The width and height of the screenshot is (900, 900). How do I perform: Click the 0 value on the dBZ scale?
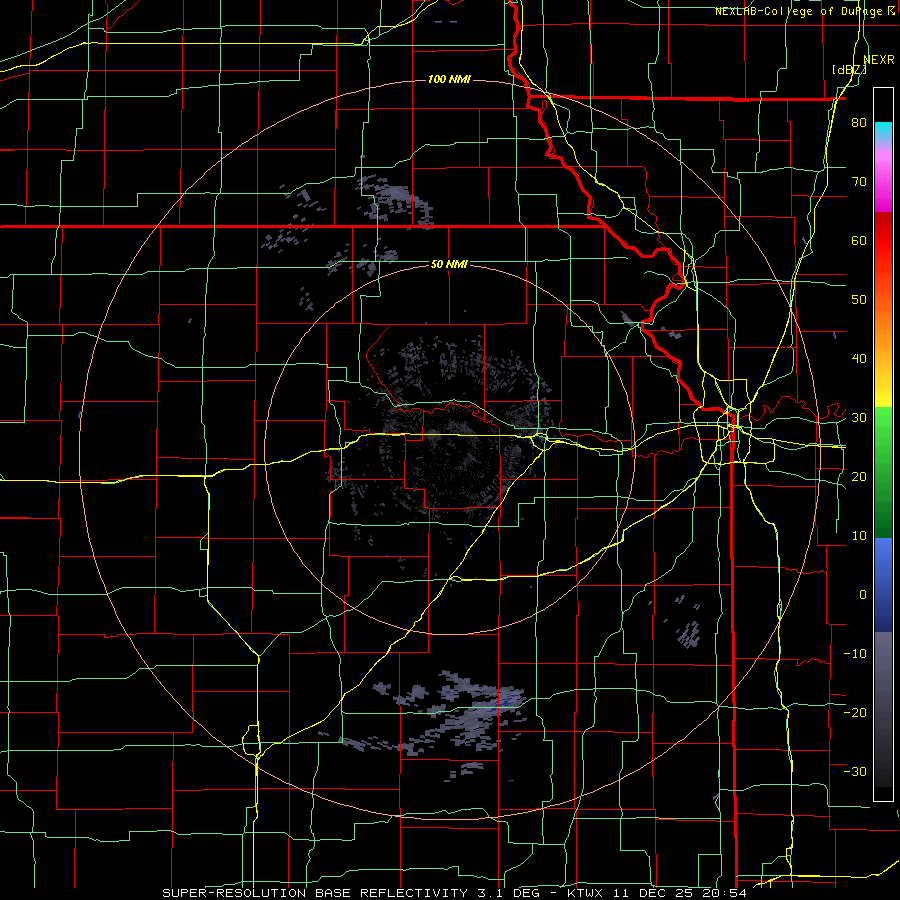[x=863, y=595]
